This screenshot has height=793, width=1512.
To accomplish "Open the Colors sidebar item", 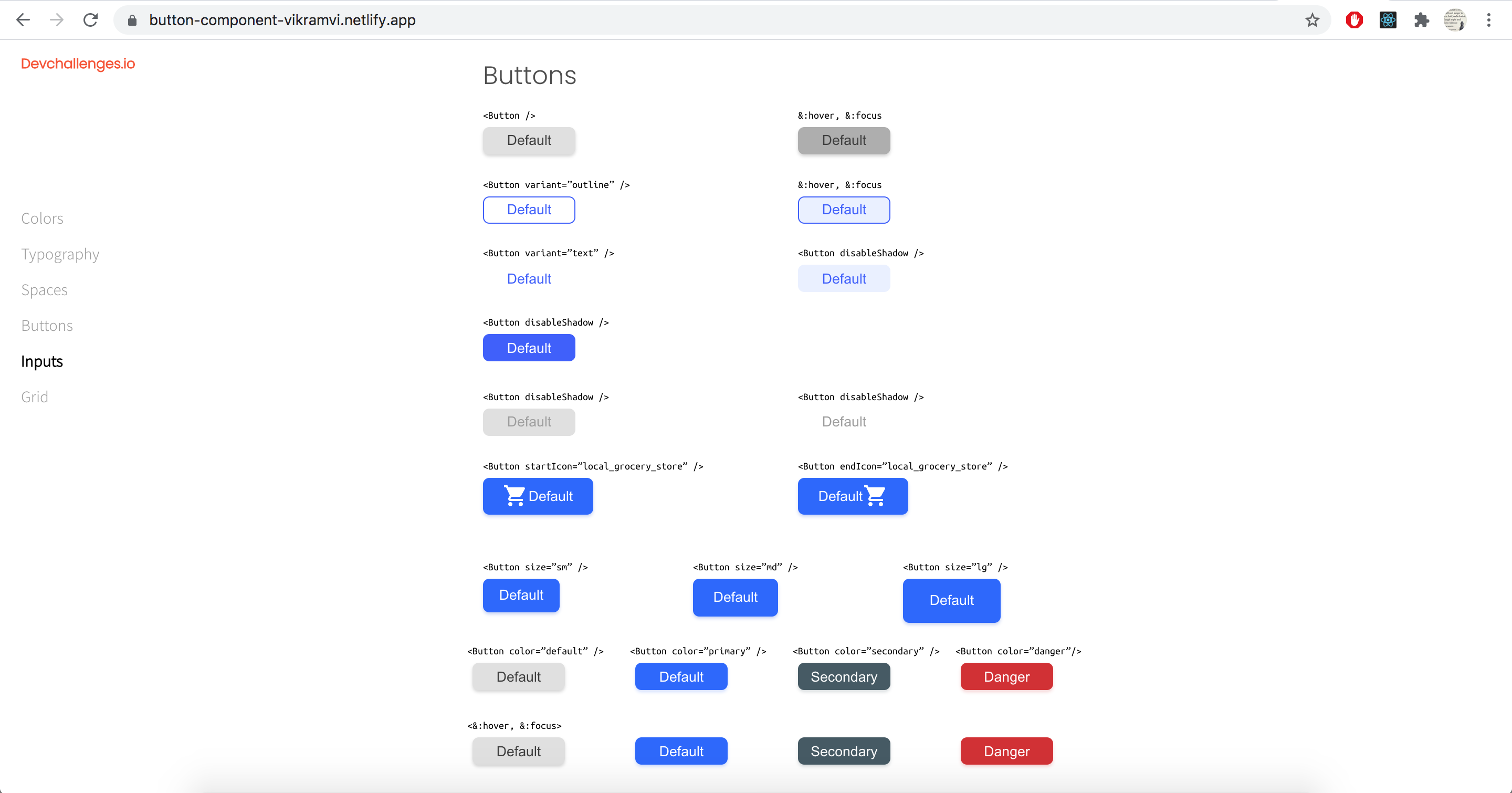I will [42, 218].
